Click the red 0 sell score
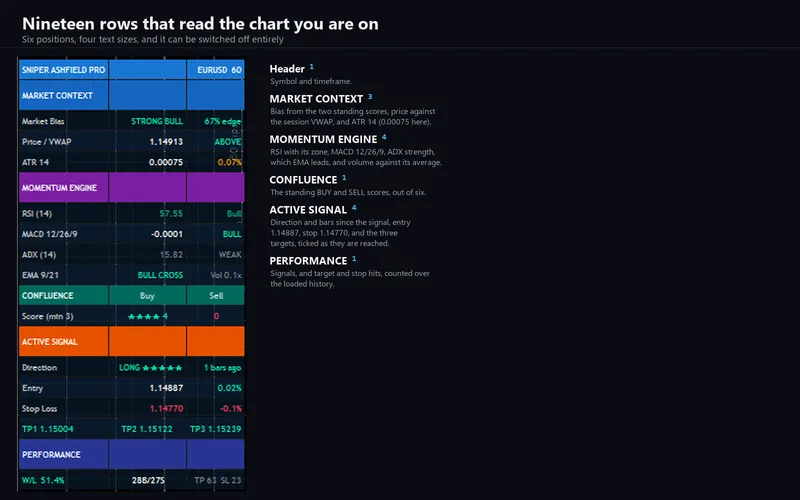The image size is (800, 500). tap(216, 316)
